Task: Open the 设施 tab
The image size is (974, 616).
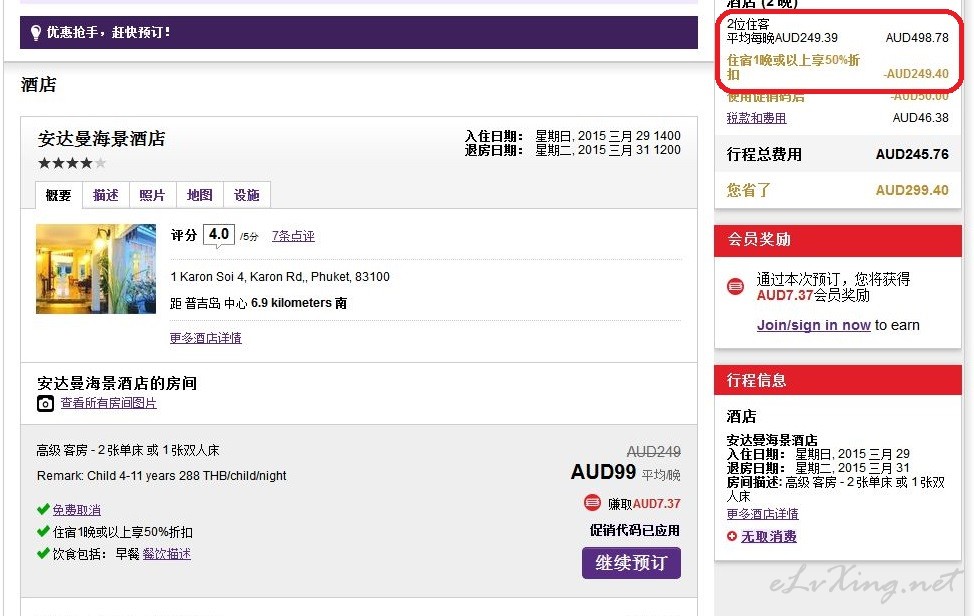Action: [x=246, y=195]
